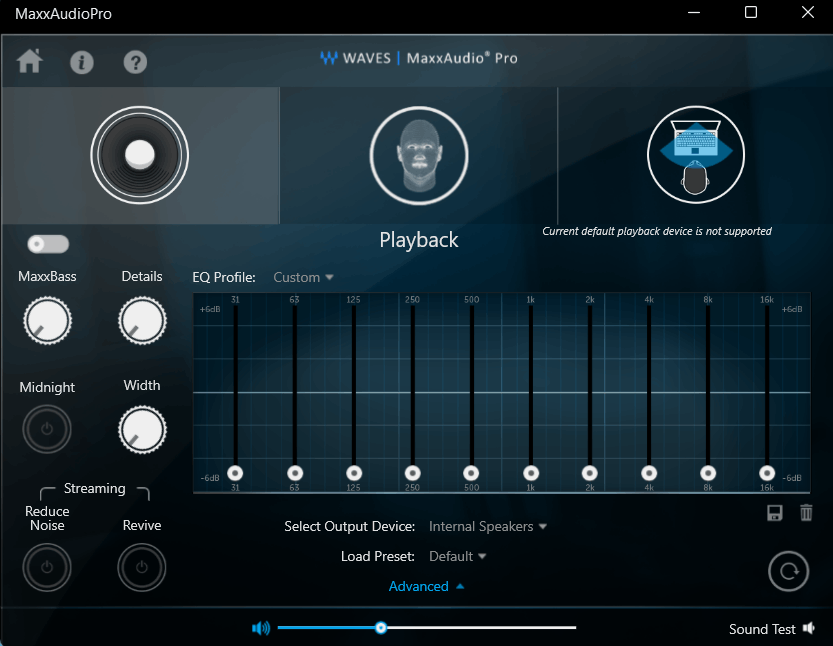Close the MaxxAudioPro window
833x646 pixels.
[808, 12]
